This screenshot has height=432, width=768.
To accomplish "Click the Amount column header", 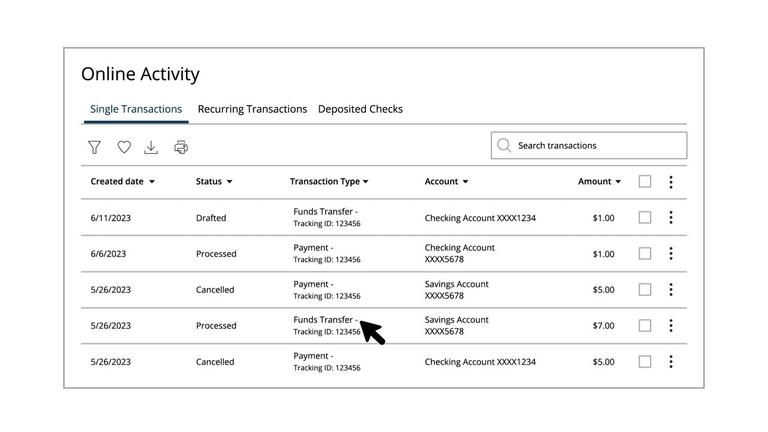I will 599,182.
